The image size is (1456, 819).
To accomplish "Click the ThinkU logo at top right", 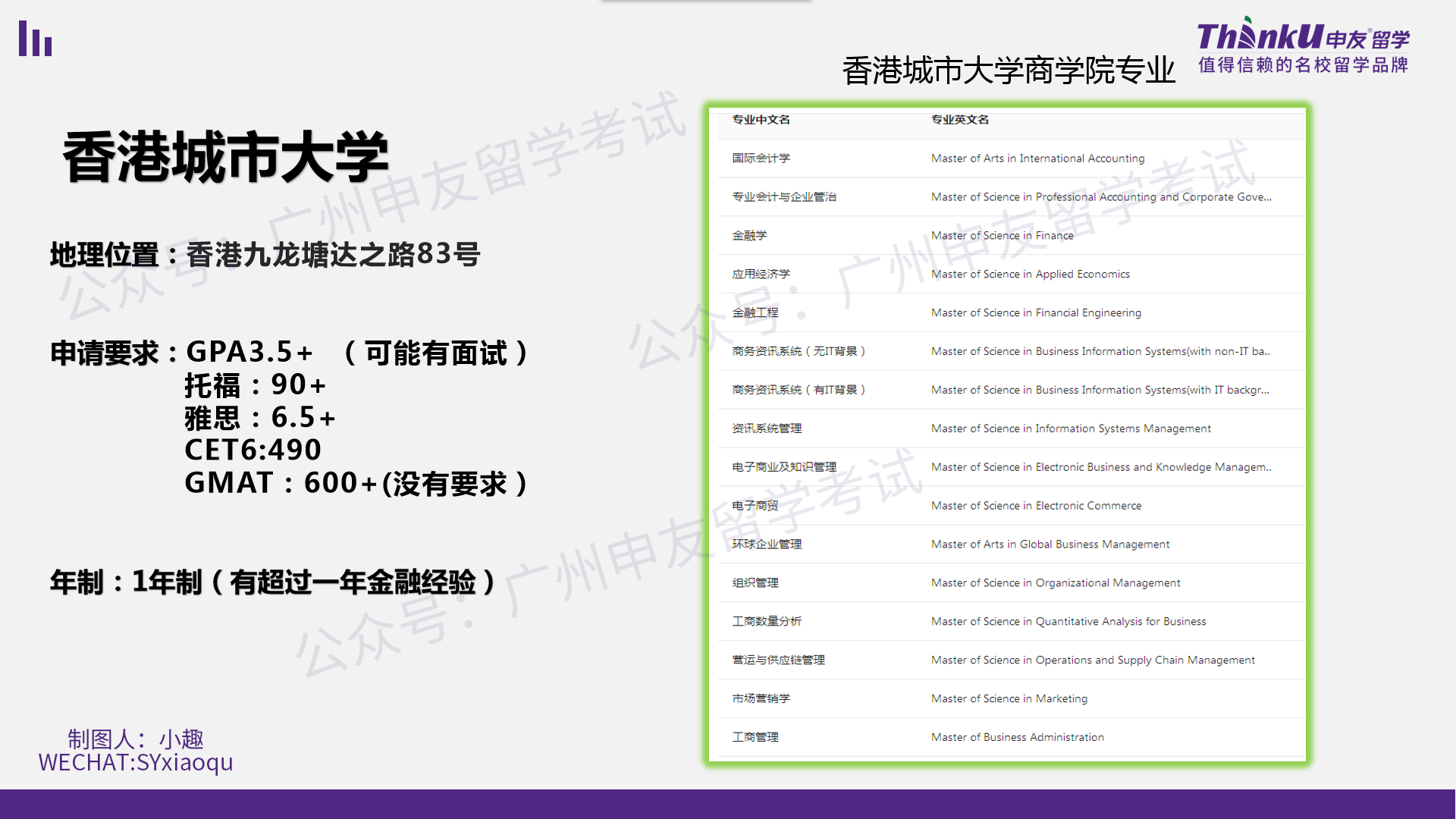I will click(1303, 35).
